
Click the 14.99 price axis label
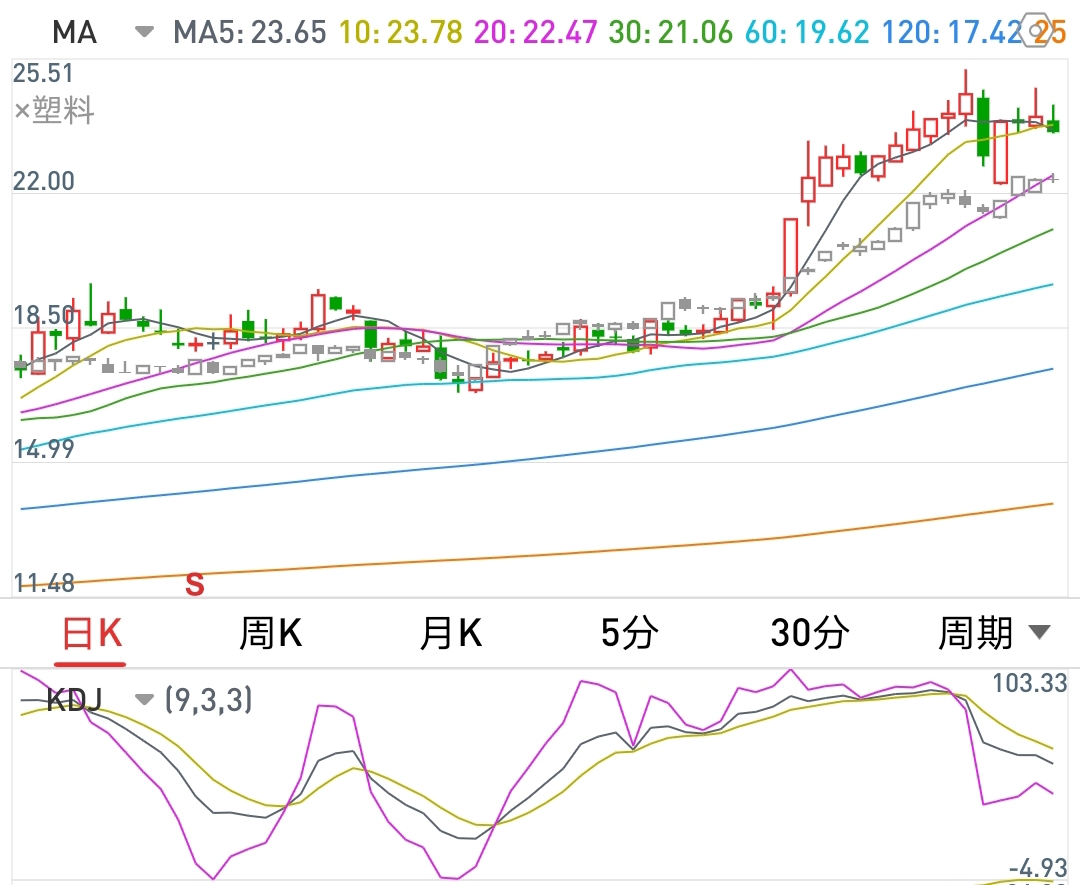tap(43, 449)
